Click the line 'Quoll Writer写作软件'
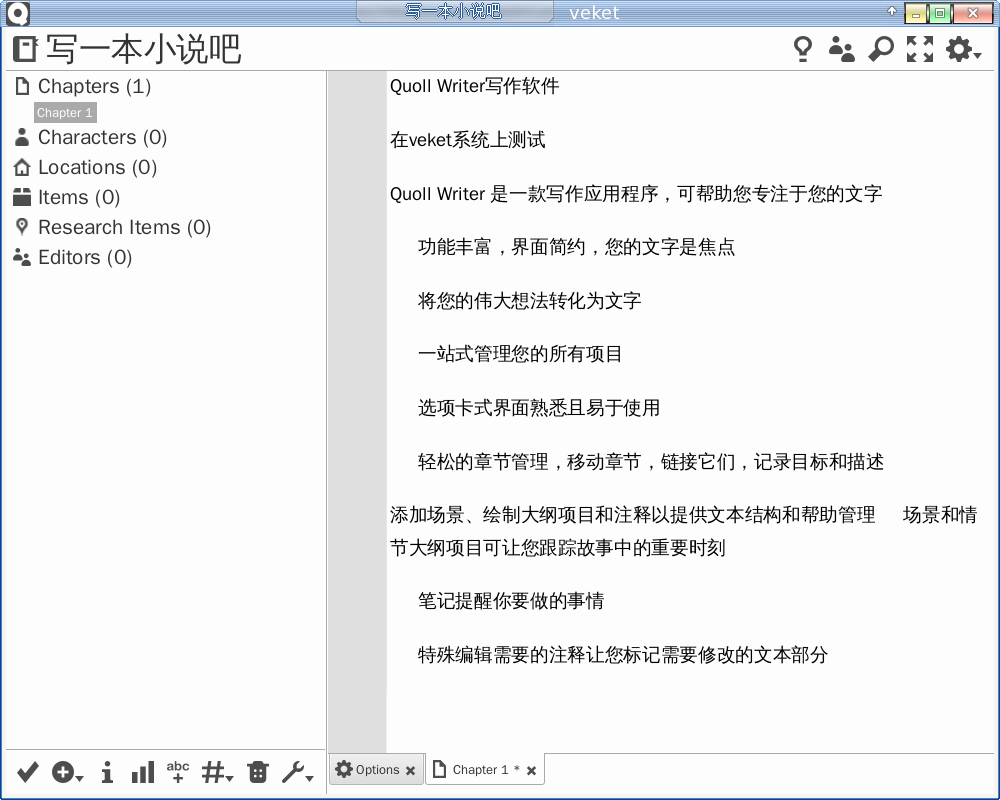Screen dimensions: 1000x800 point(474,85)
